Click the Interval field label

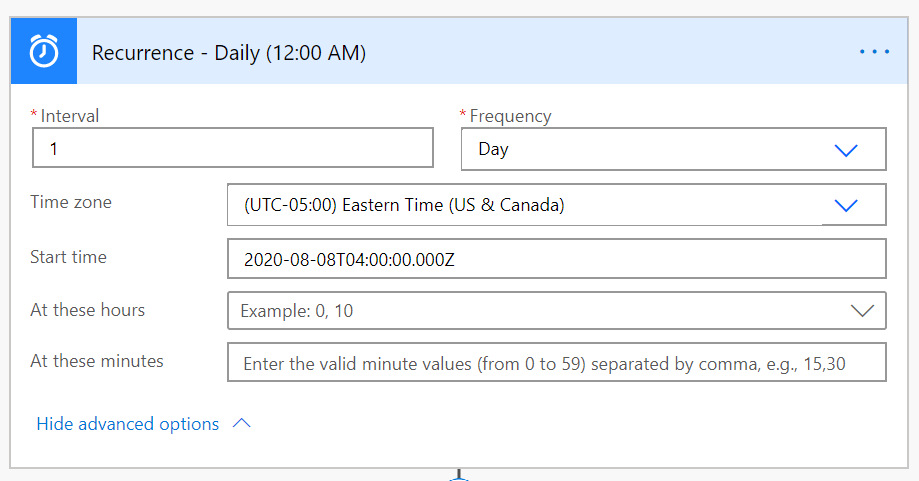point(69,116)
